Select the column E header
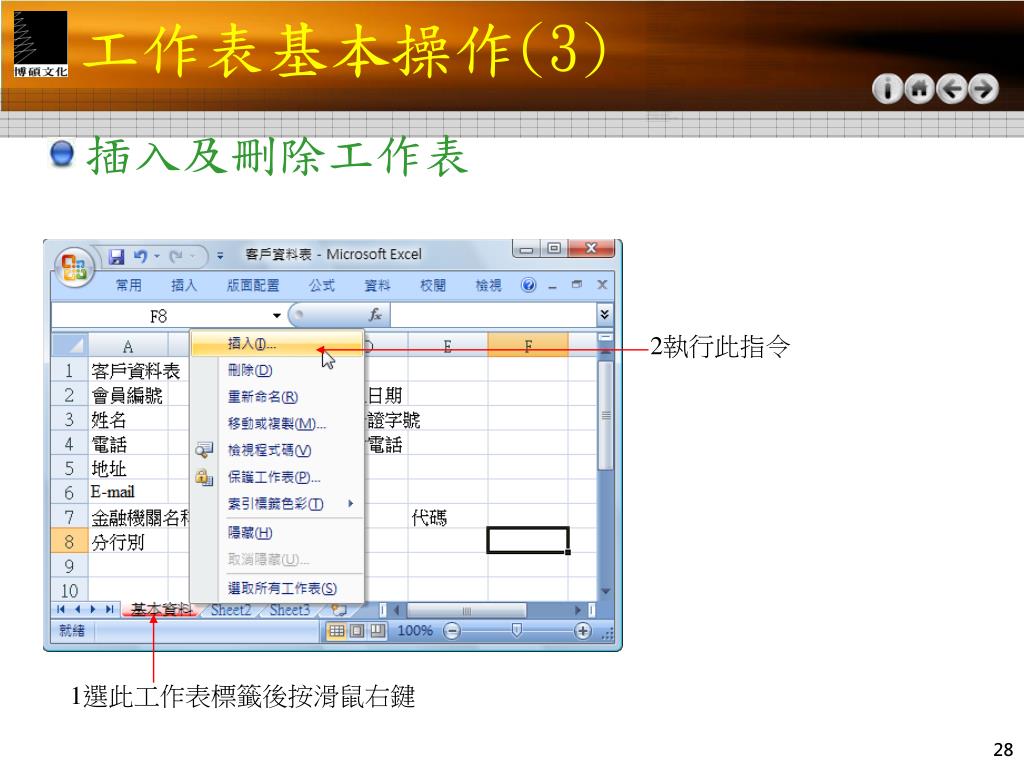Viewport: 1024px width, 768px height. (x=447, y=345)
